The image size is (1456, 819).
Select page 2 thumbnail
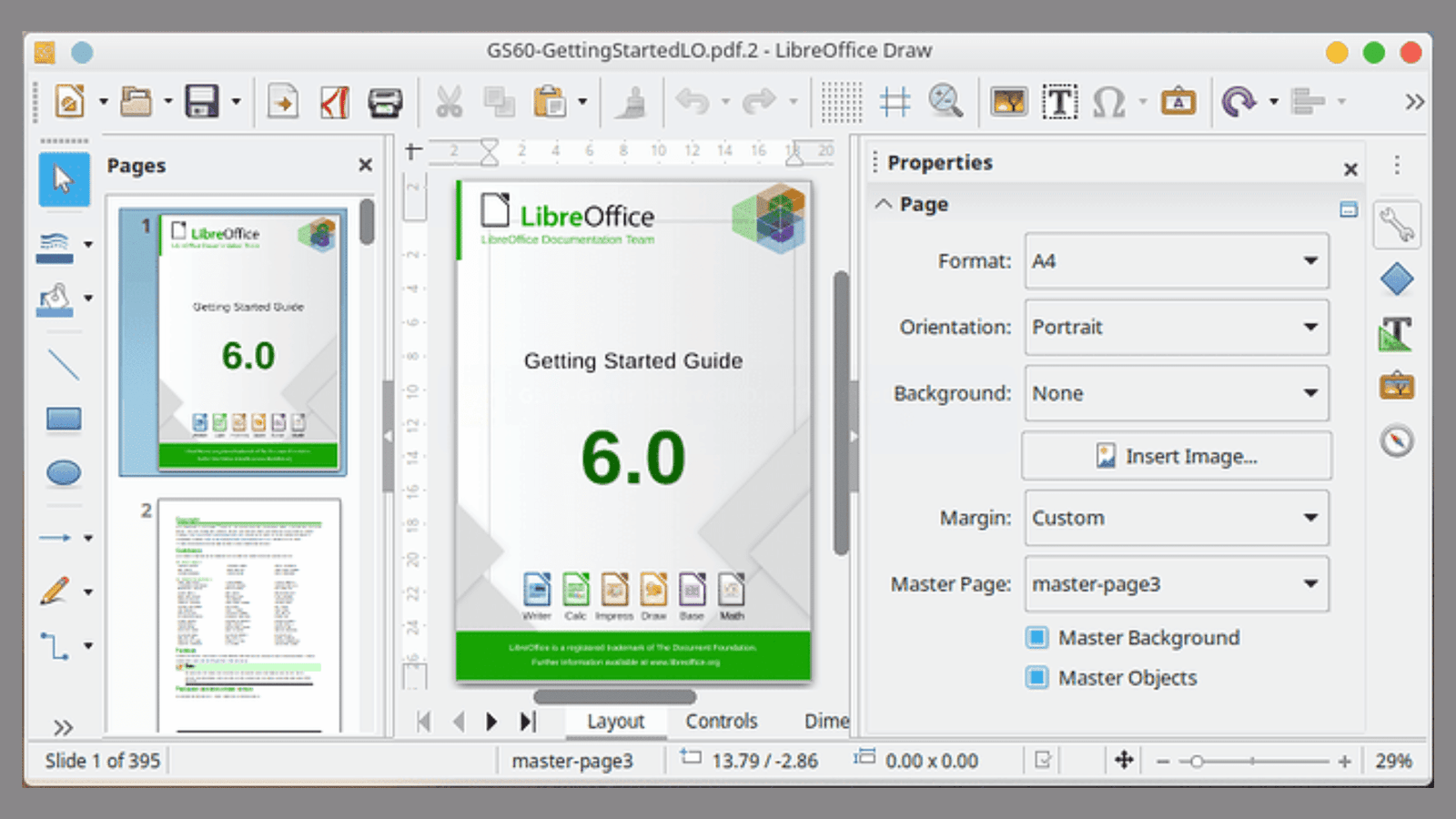[x=248, y=615]
